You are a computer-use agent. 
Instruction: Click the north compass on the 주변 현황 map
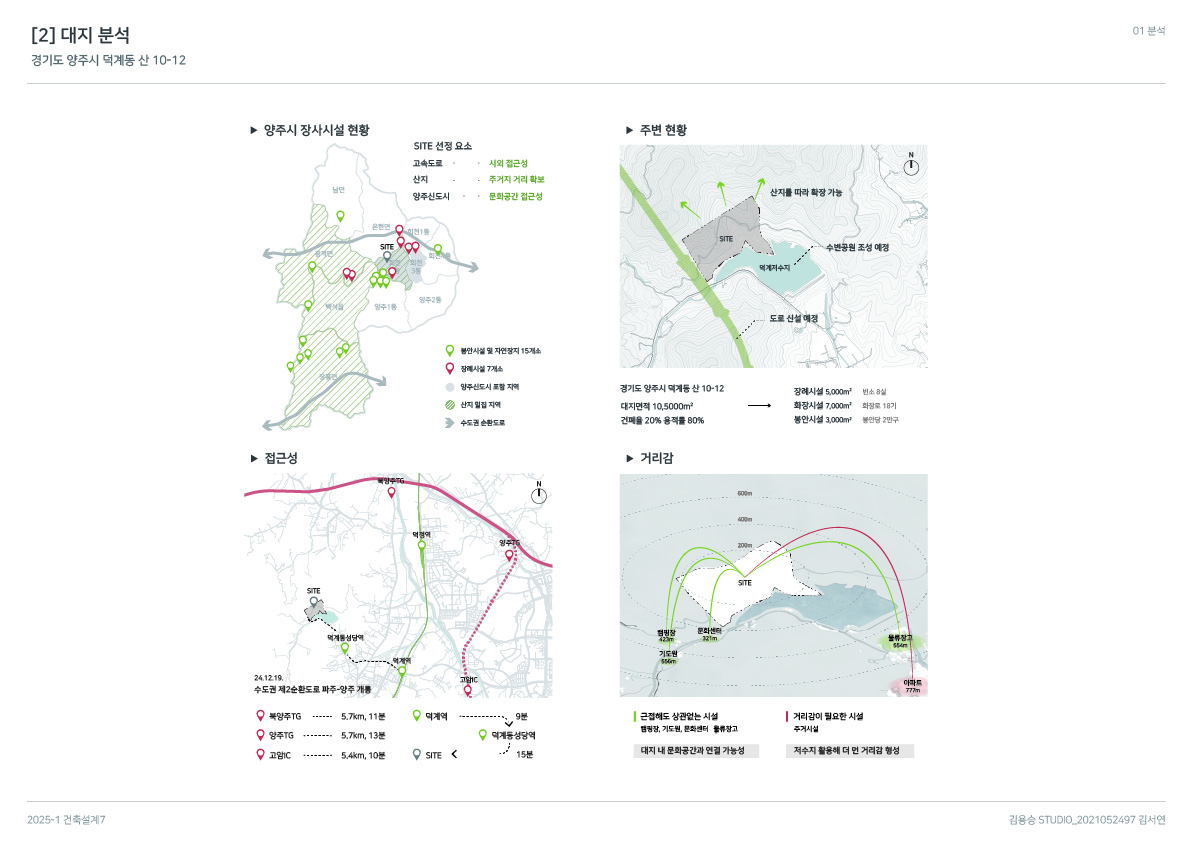coord(910,166)
